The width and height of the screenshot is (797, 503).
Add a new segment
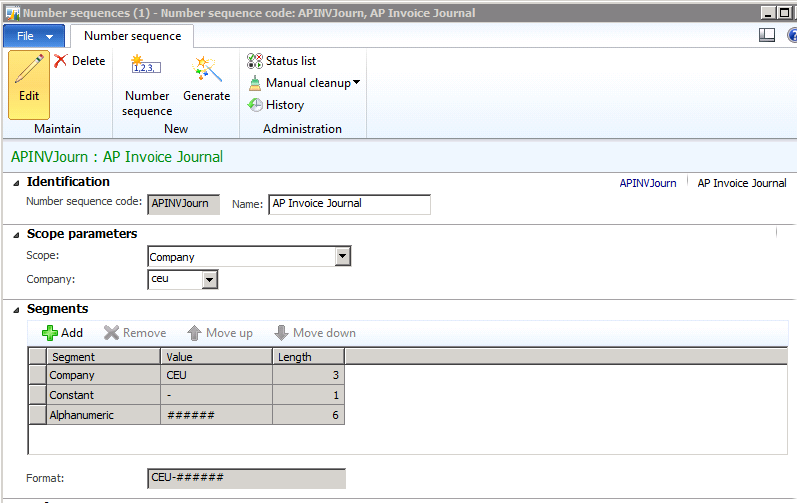pyautogui.click(x=62, y=333)
